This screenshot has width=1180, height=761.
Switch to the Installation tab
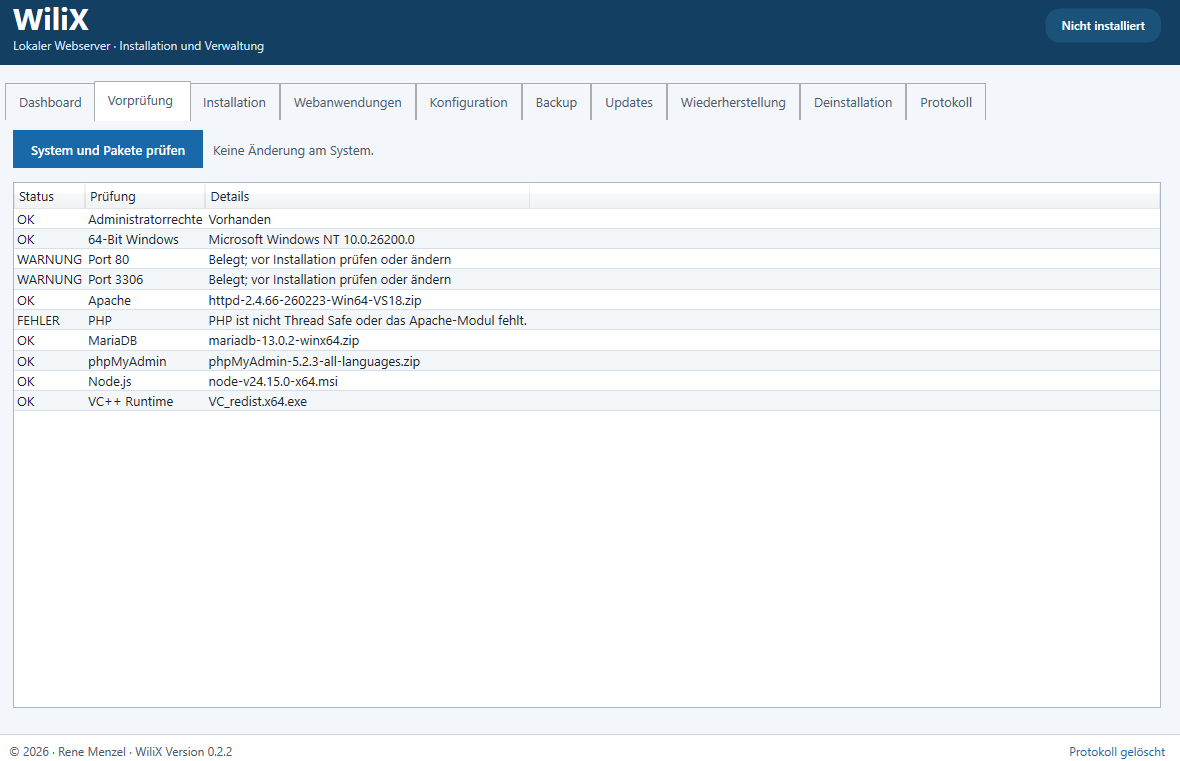pyautogui.click(x=234, y=102)
